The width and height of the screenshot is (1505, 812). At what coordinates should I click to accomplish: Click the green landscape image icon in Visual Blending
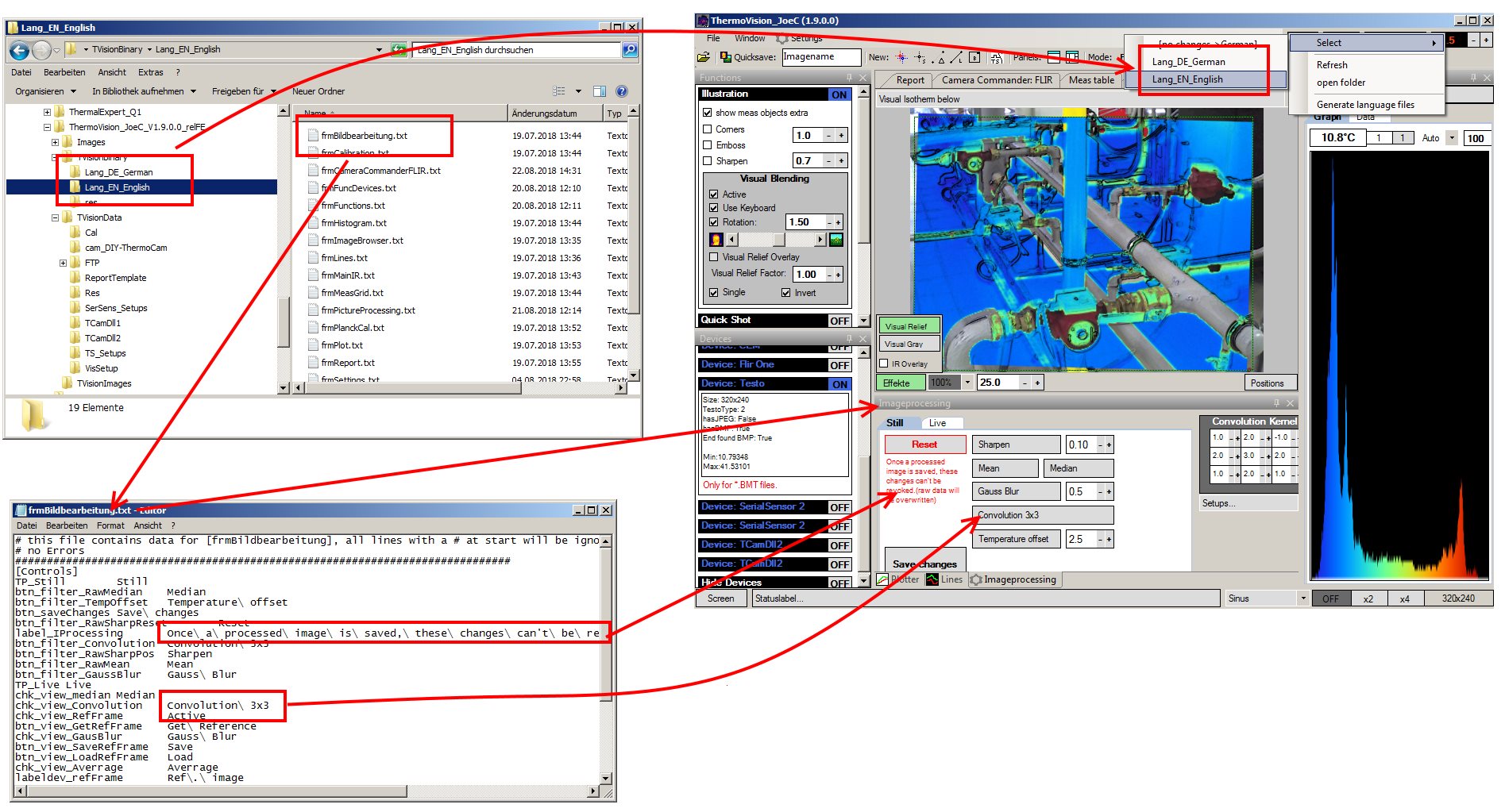pyautogui.click(x=836, y=240)
